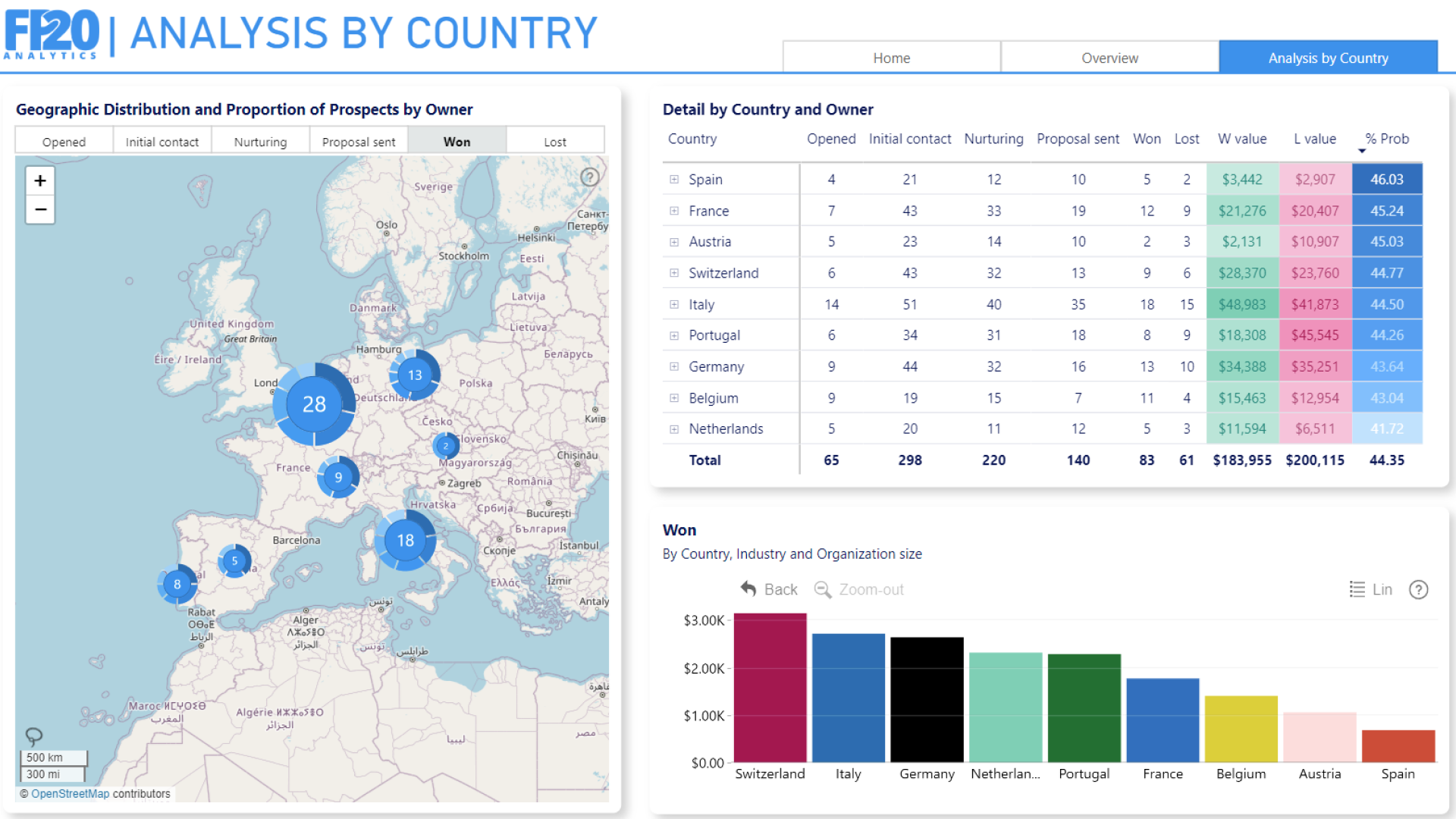Expand the Spain row
1456x819 pixels.
point(674,180)
